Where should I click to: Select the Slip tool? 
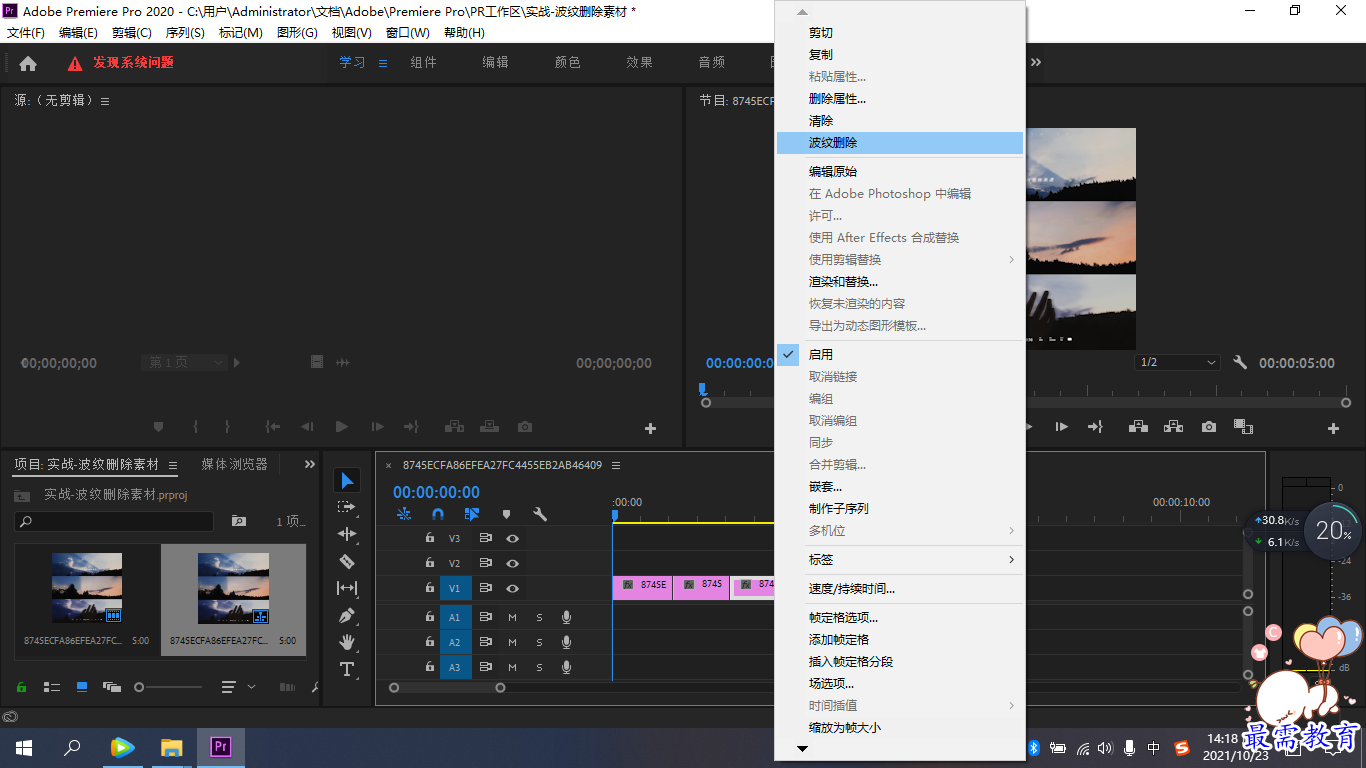[347, 588]
